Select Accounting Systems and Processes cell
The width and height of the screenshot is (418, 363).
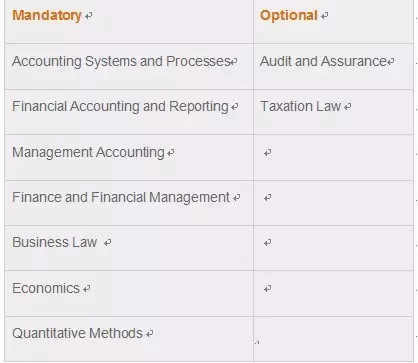pyautogui.click(x=129, y=66)
